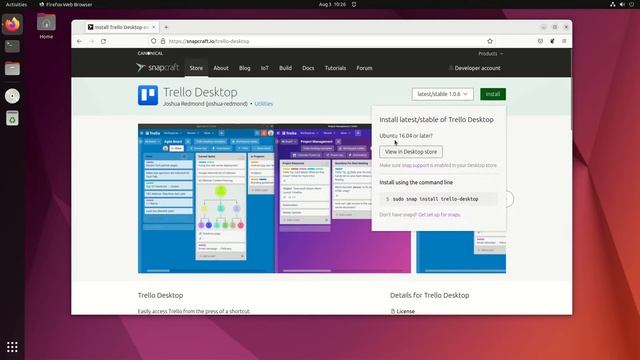Click the 'License' label

[x=405, y=311]
